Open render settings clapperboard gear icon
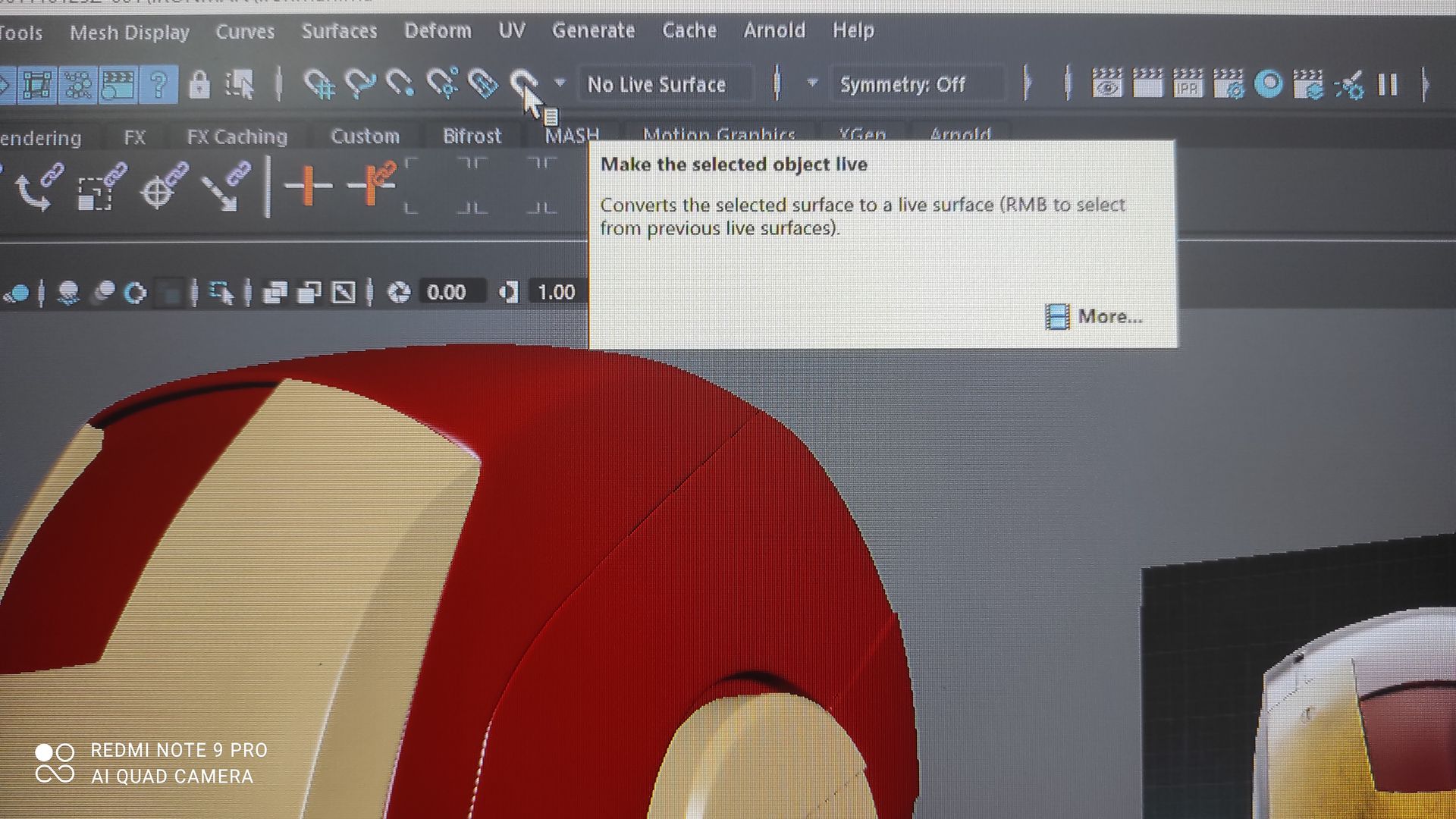This screenshot has width=1456, height=819. pos(1228,83)
